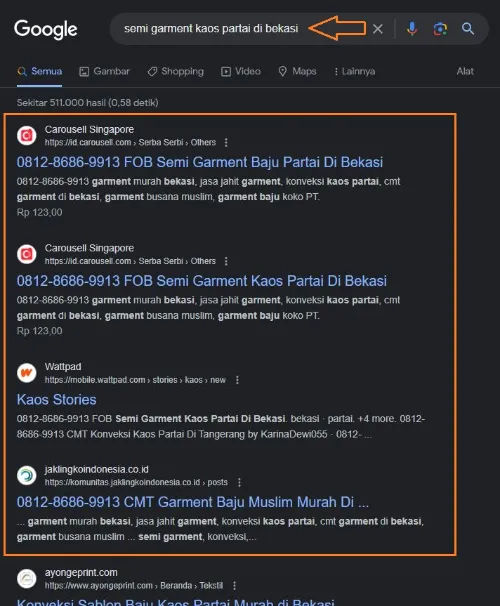This screenshot has height=606, width=500.
Task: Open options menu for Wattpad result
Action: pos(237,380)
